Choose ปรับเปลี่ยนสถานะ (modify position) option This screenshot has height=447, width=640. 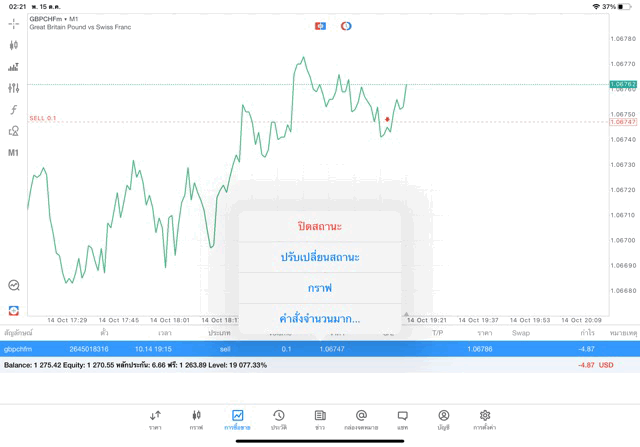coord(320,257)
